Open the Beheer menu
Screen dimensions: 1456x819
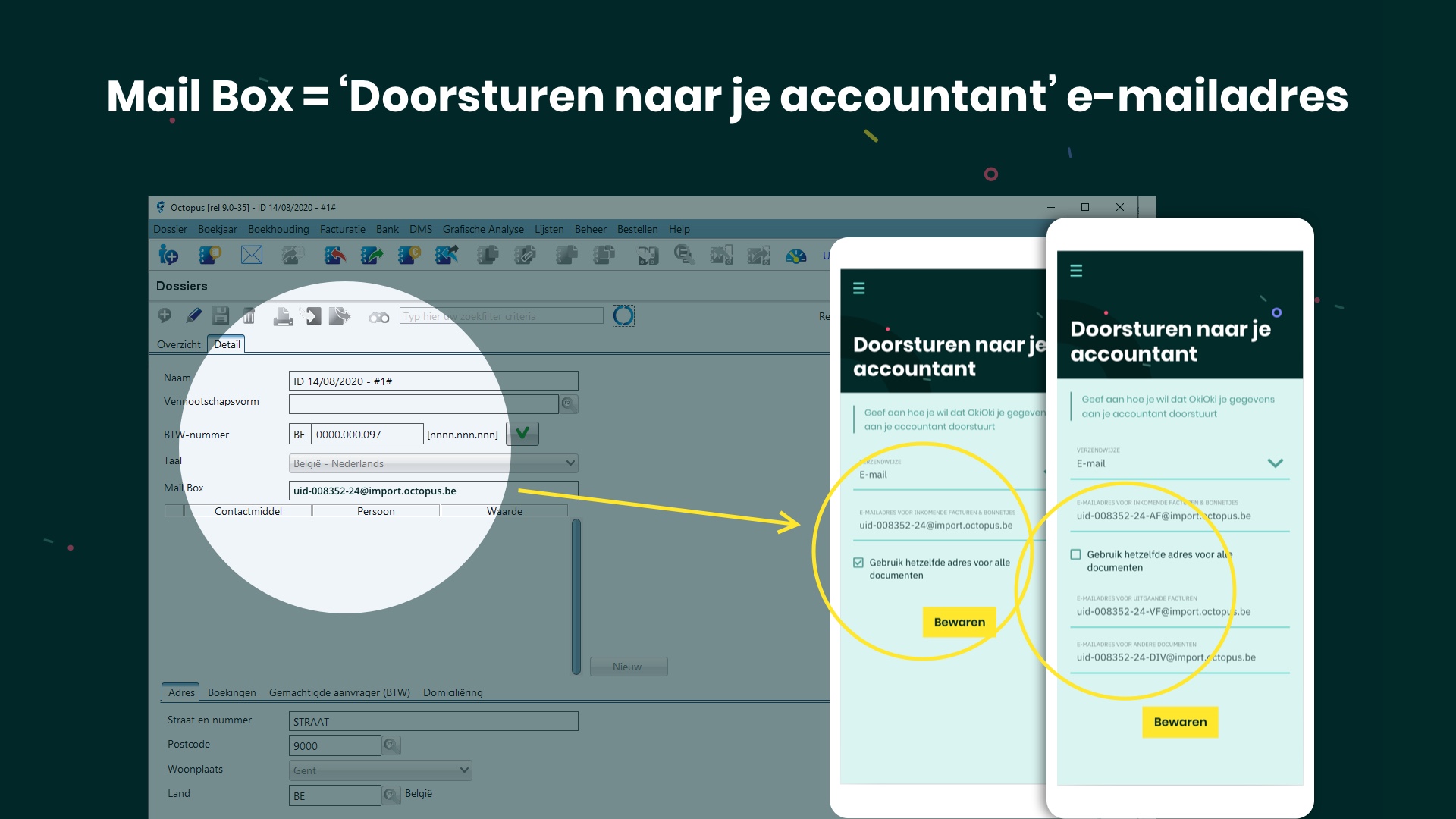[x=591, y=229]
